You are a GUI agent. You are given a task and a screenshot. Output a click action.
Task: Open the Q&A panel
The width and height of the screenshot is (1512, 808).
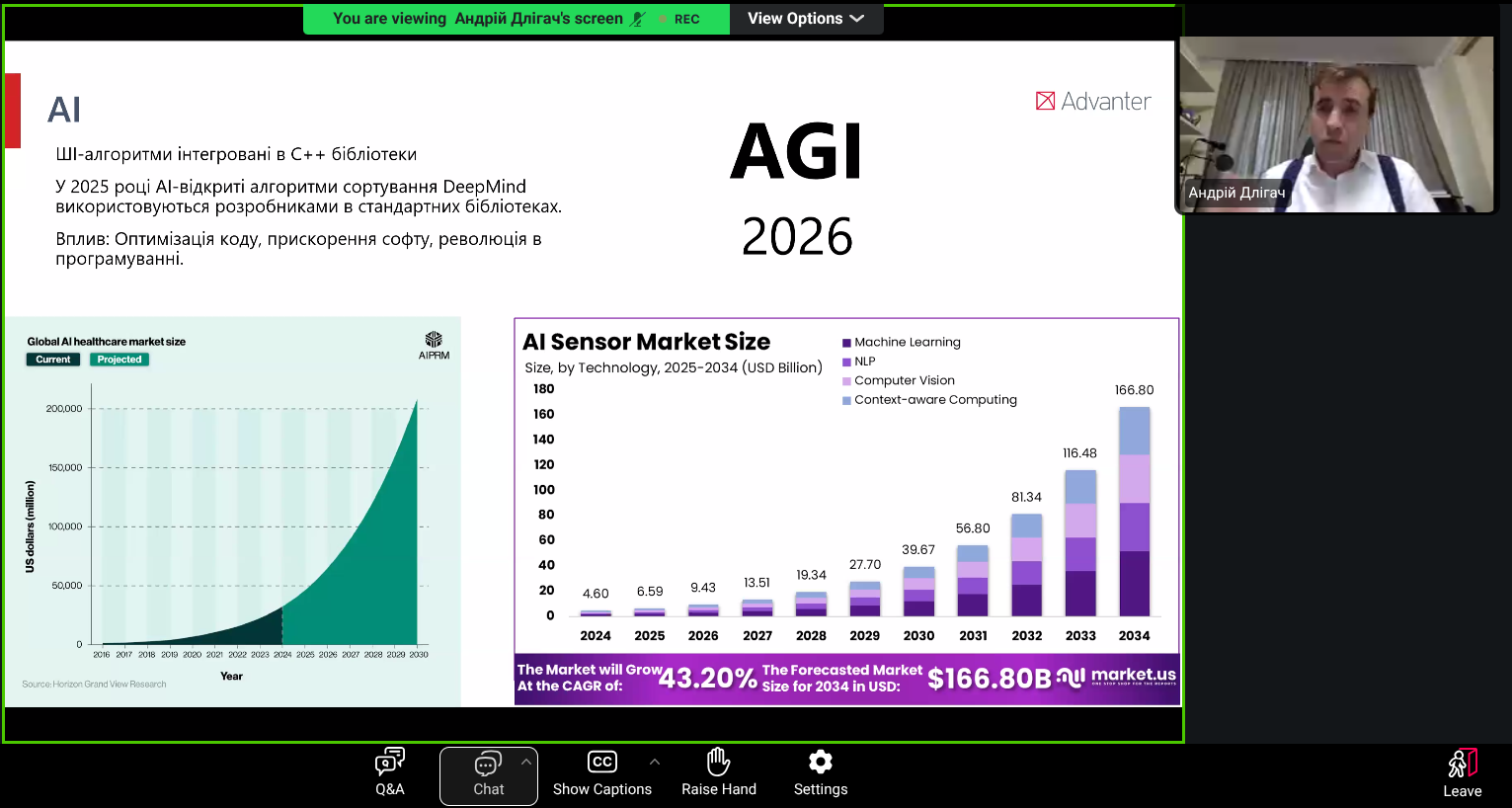point(389,773)
